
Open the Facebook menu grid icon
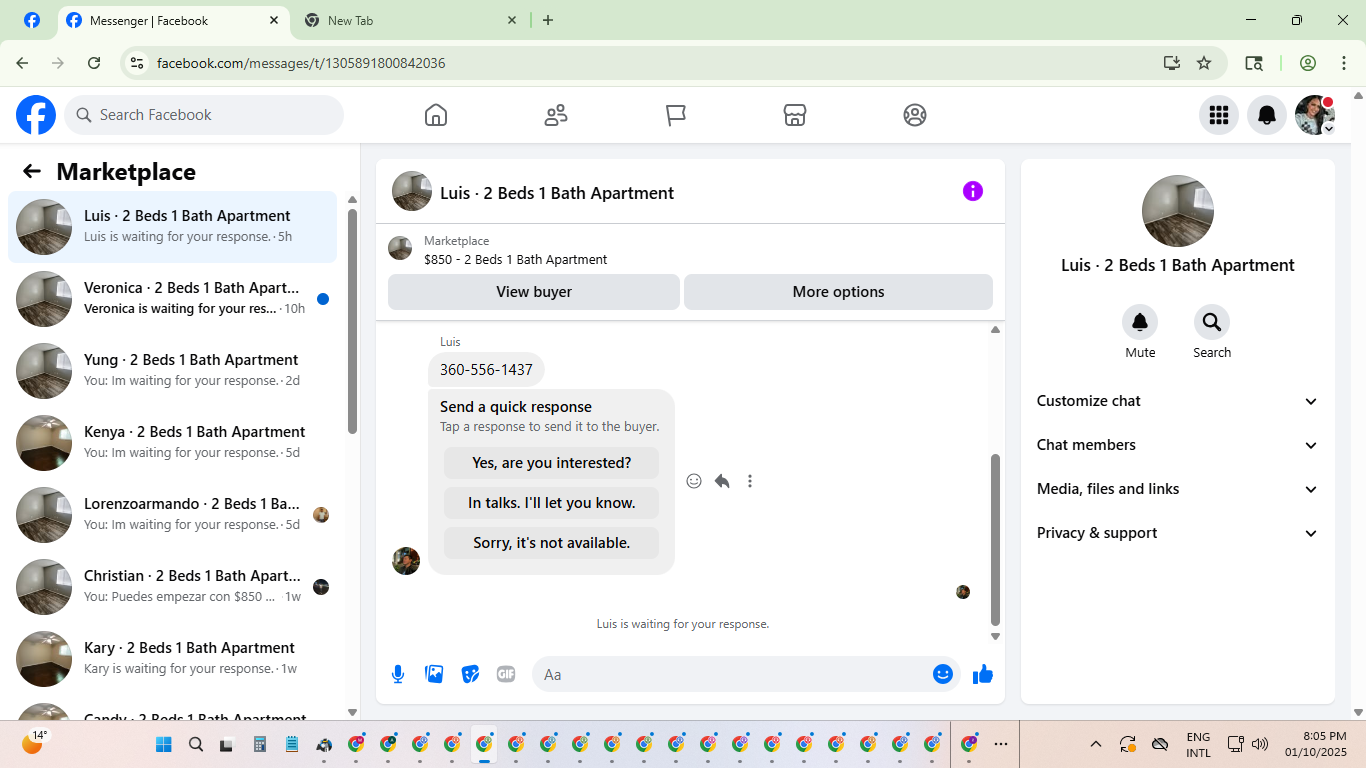(x=1219, y=115)
